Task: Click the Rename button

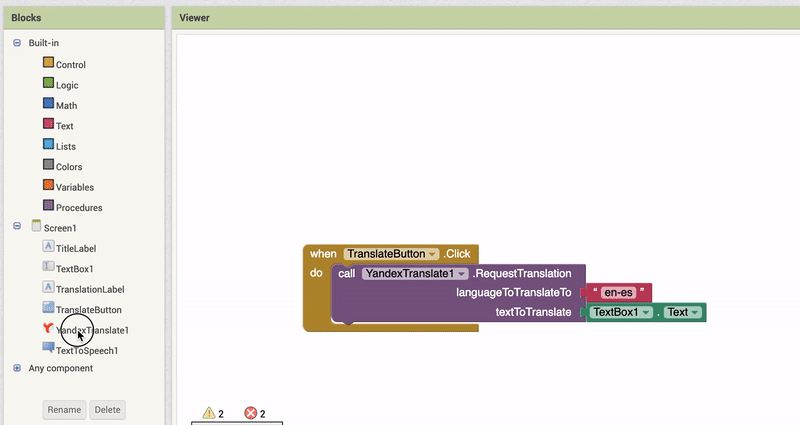Action: coord(64,410)
